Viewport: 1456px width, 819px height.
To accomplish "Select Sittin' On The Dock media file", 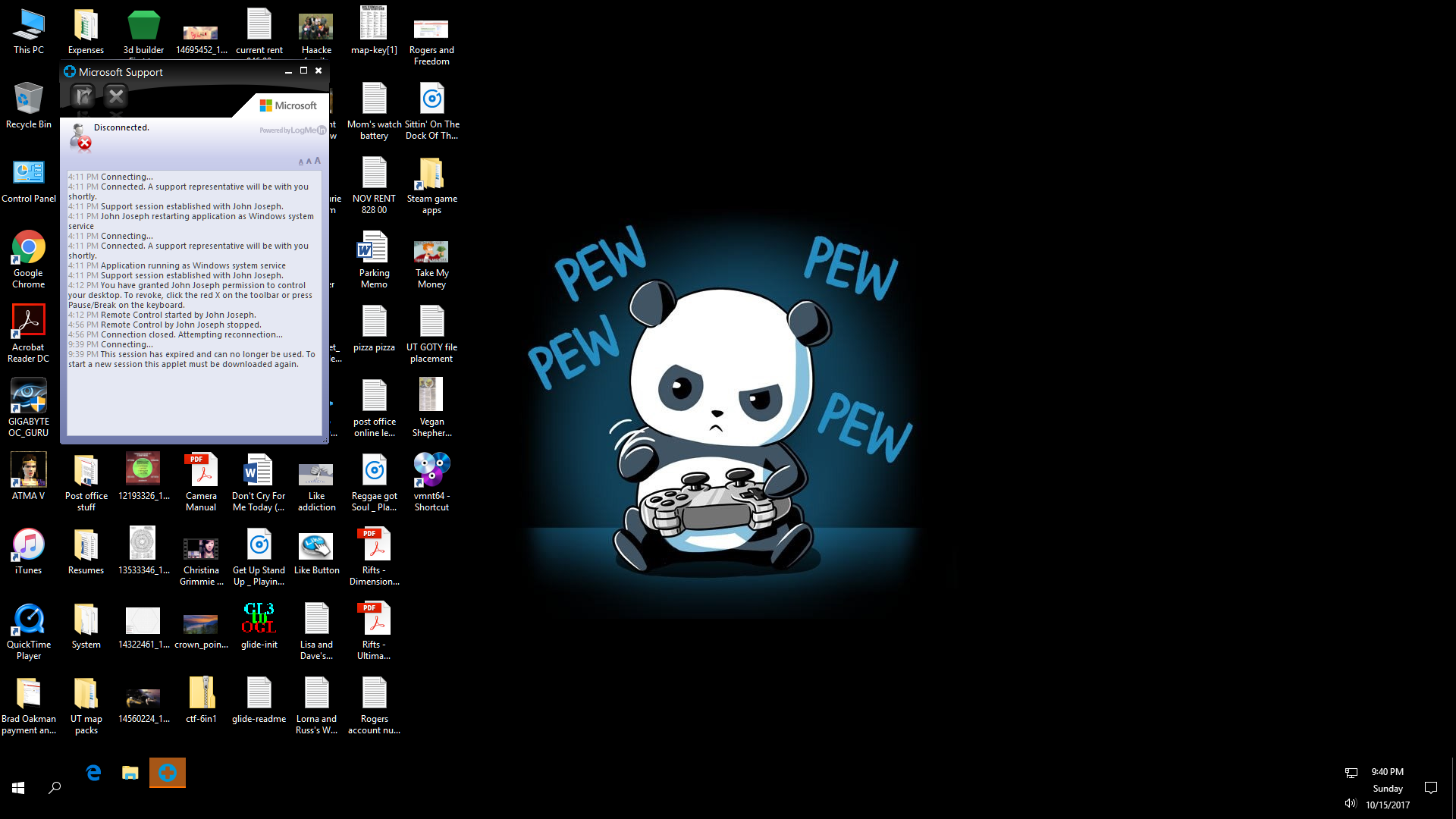I will (431, 111).
